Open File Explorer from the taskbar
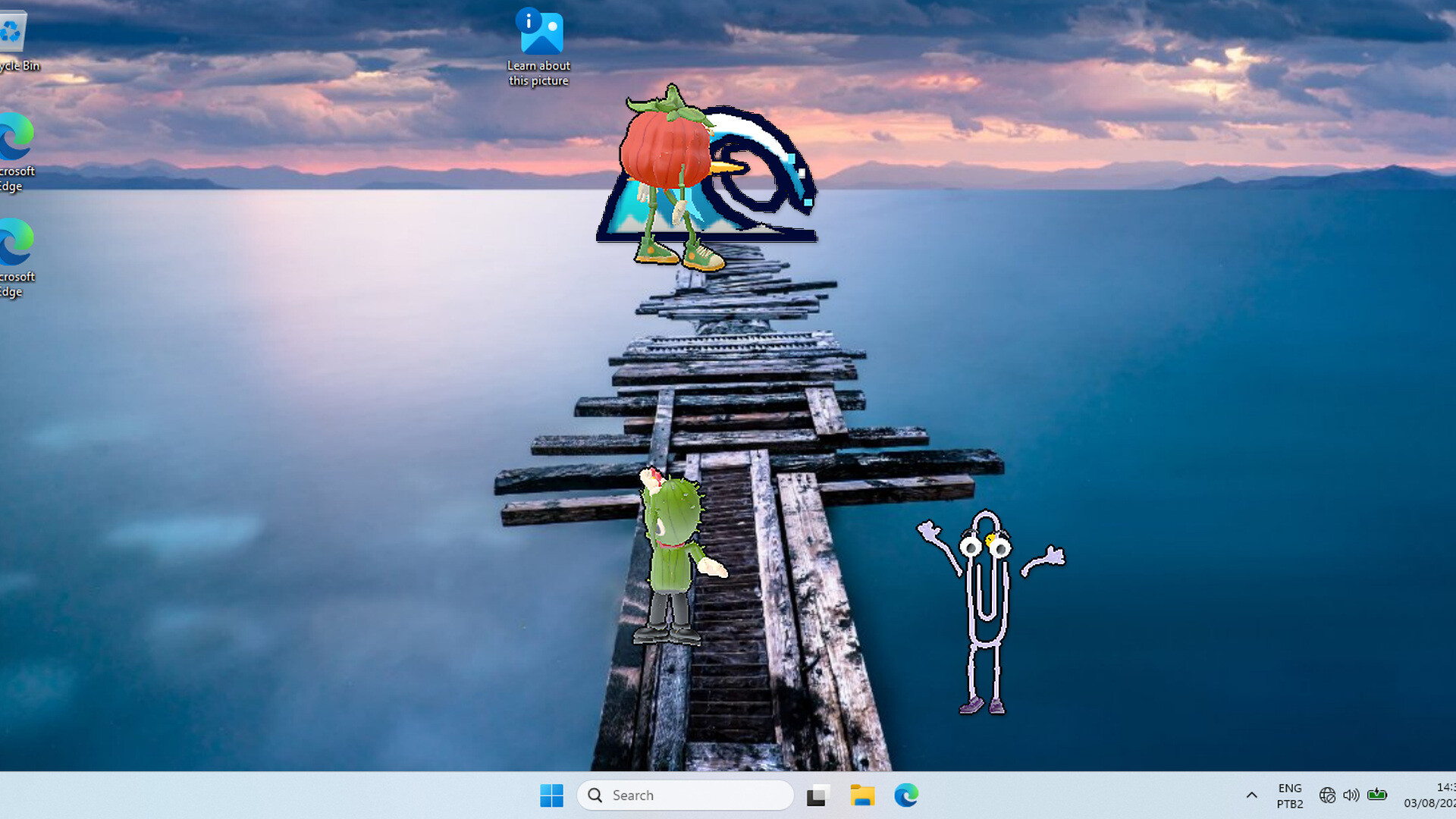The width and height of the screenshot is (1456, 819). click(862, 795)
